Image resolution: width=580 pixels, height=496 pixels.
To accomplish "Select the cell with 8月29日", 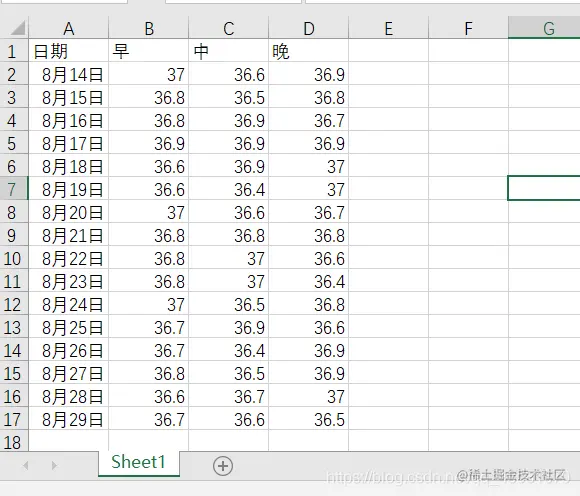I will coord(68,419).
